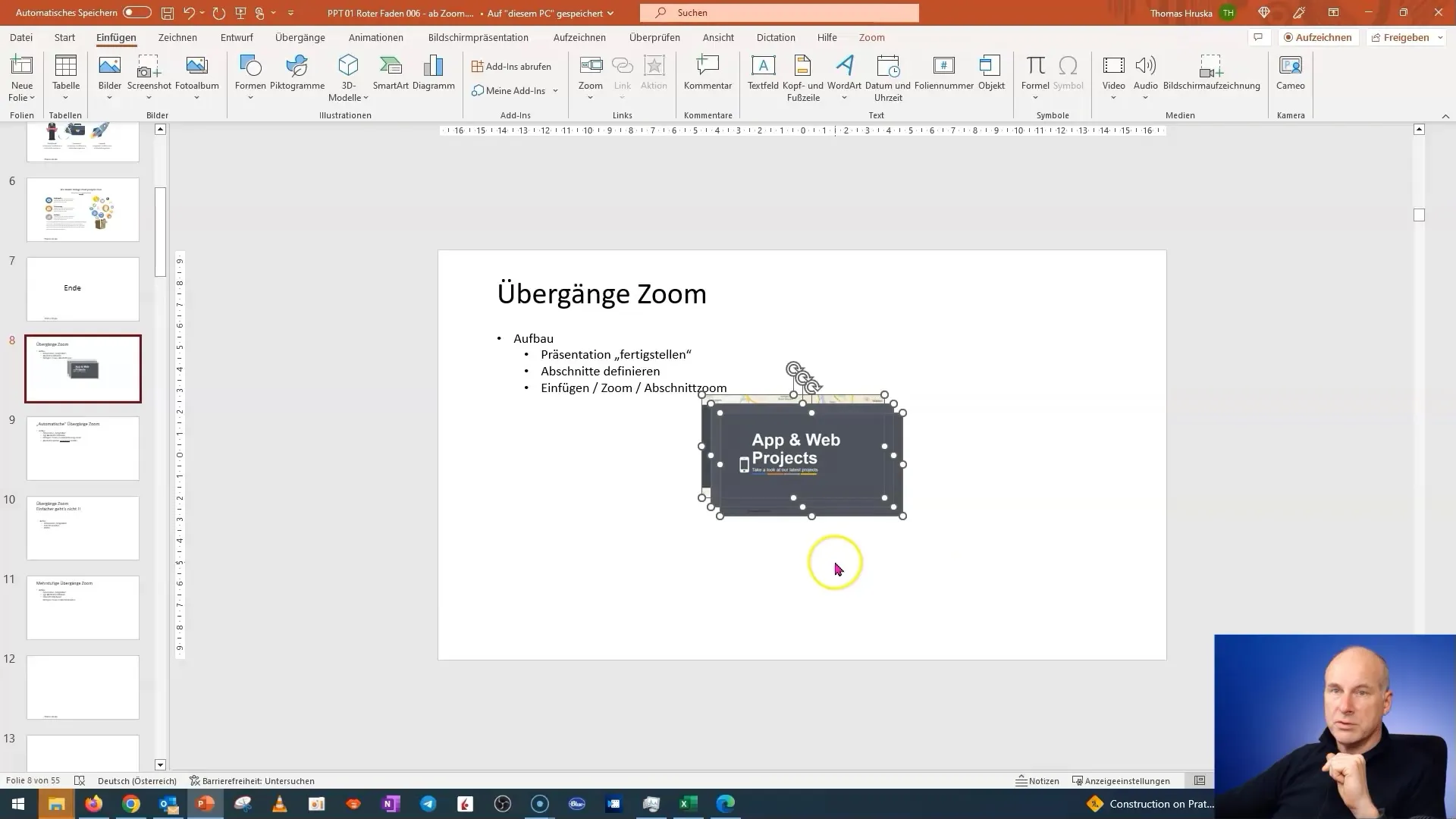Open the Notizen pane

point(1037,780)
